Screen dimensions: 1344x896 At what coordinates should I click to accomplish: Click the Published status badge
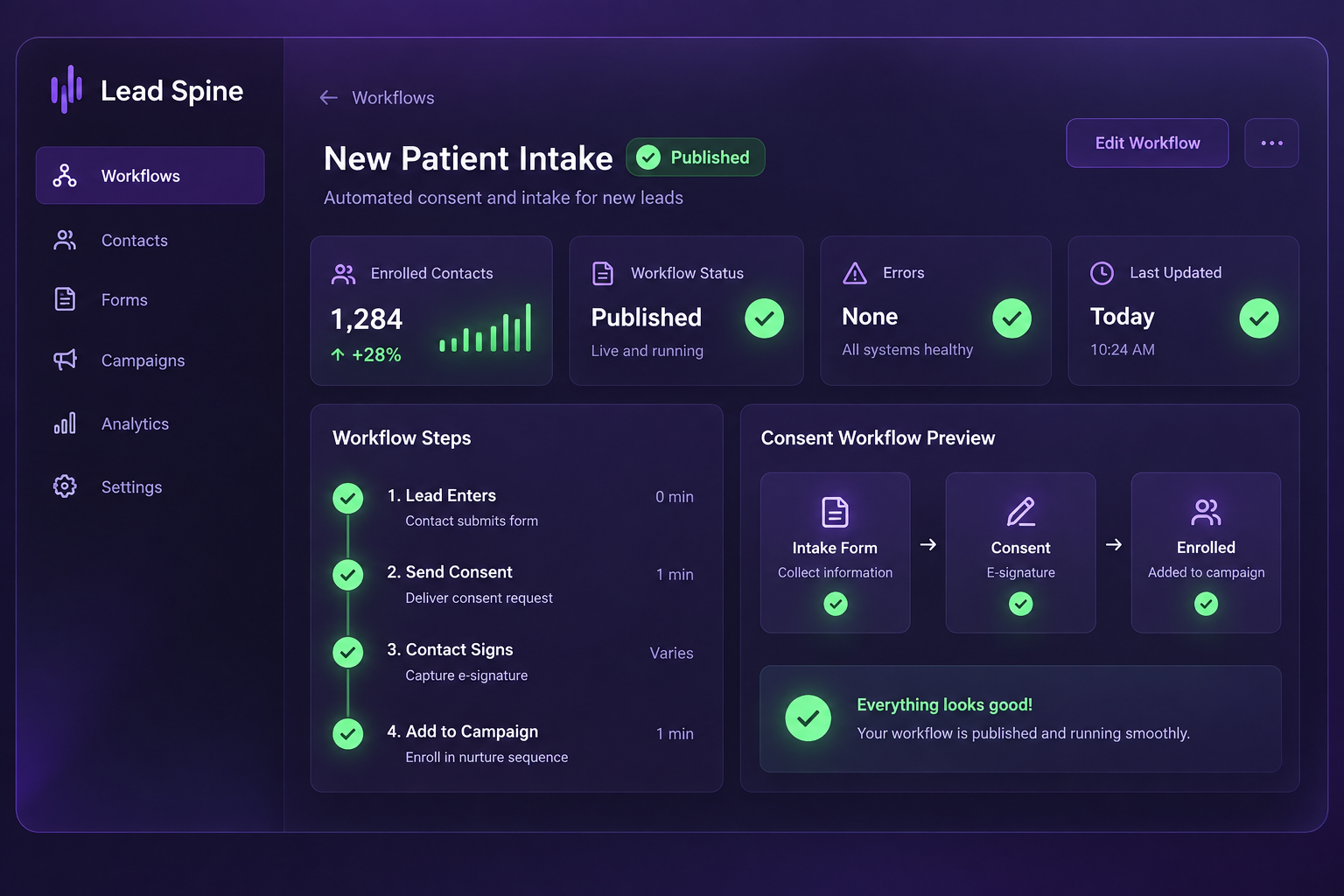point(696,157)
